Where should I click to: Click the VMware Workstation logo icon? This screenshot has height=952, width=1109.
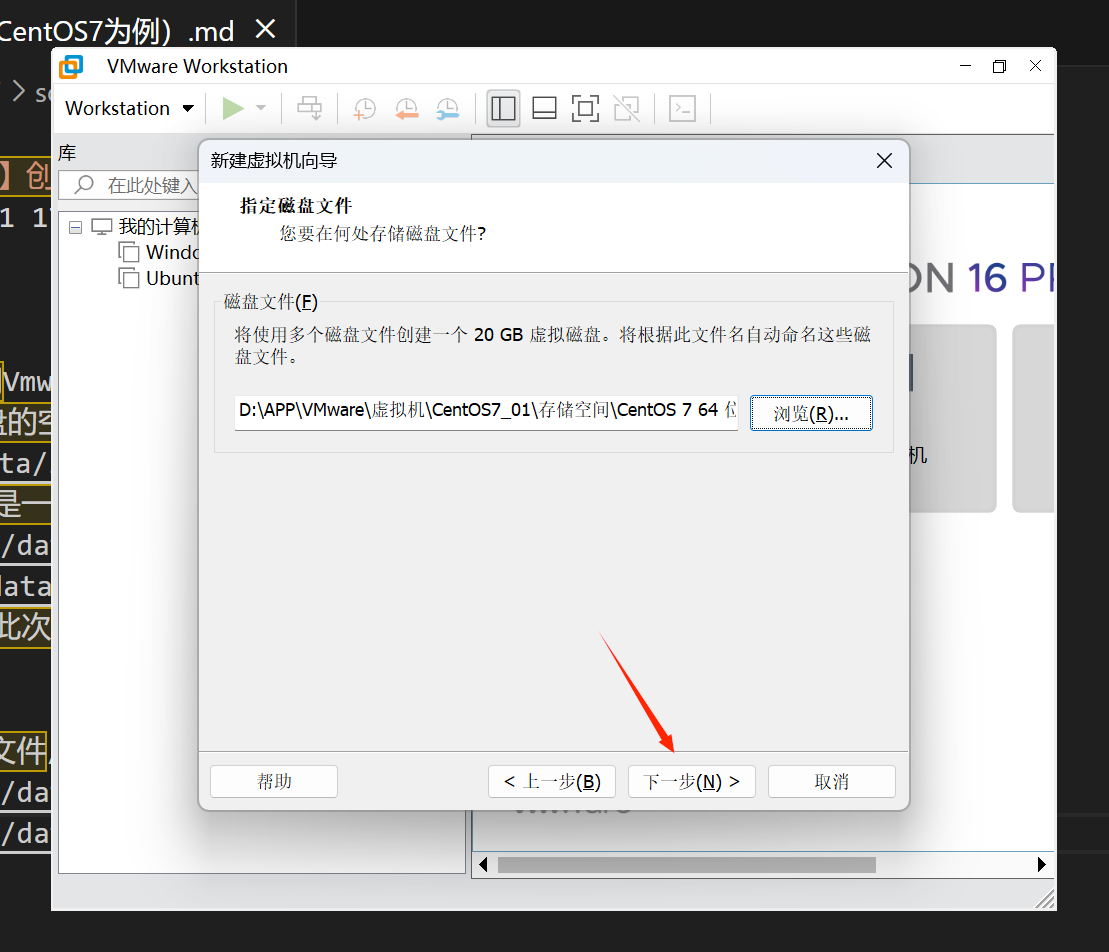71,66
